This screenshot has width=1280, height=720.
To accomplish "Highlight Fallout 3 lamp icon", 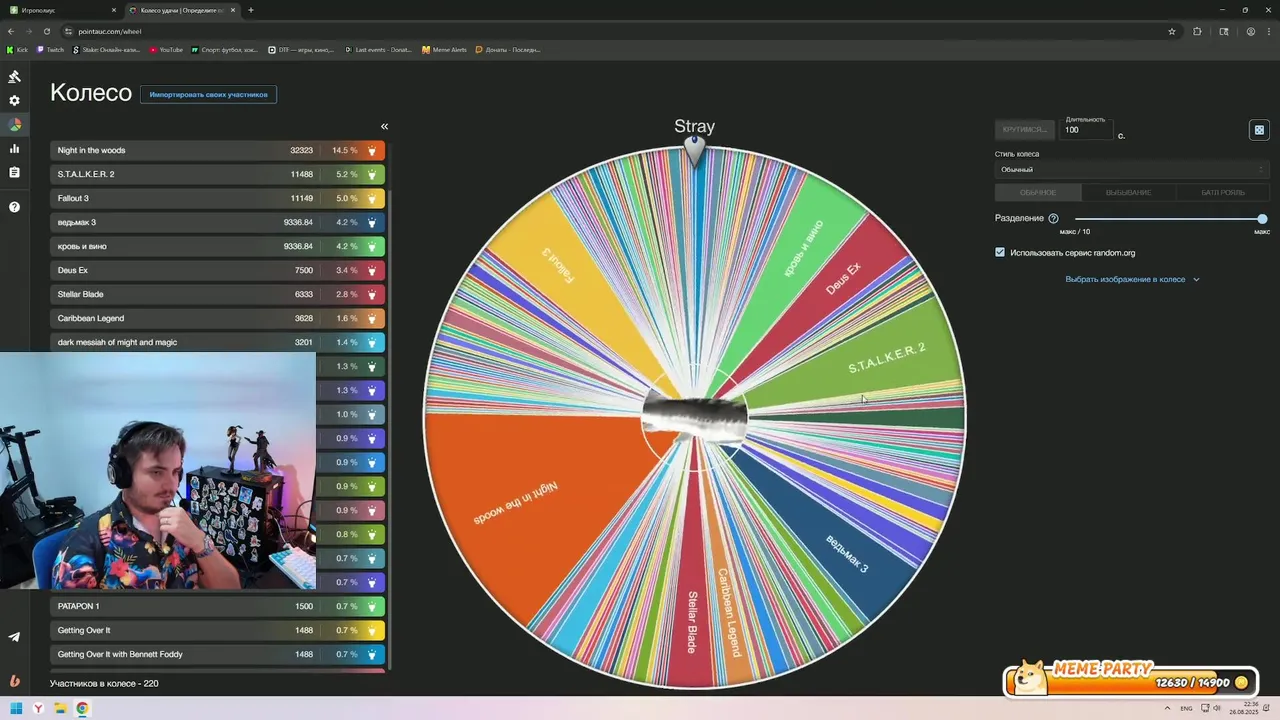I will (x=372, y=198).
